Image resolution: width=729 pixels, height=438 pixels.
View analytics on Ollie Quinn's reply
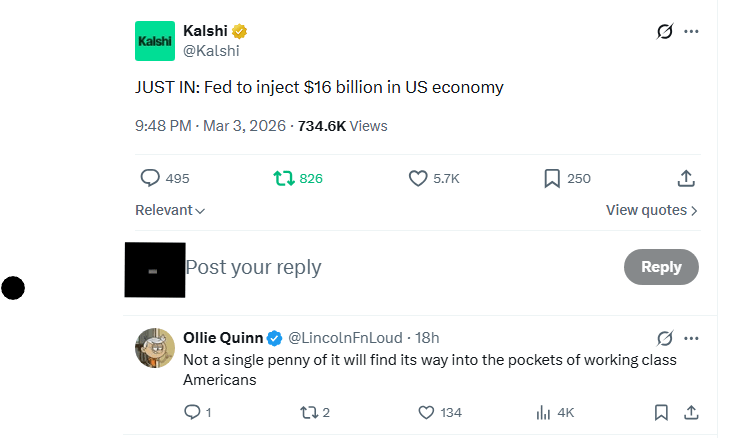click(545, 412)
